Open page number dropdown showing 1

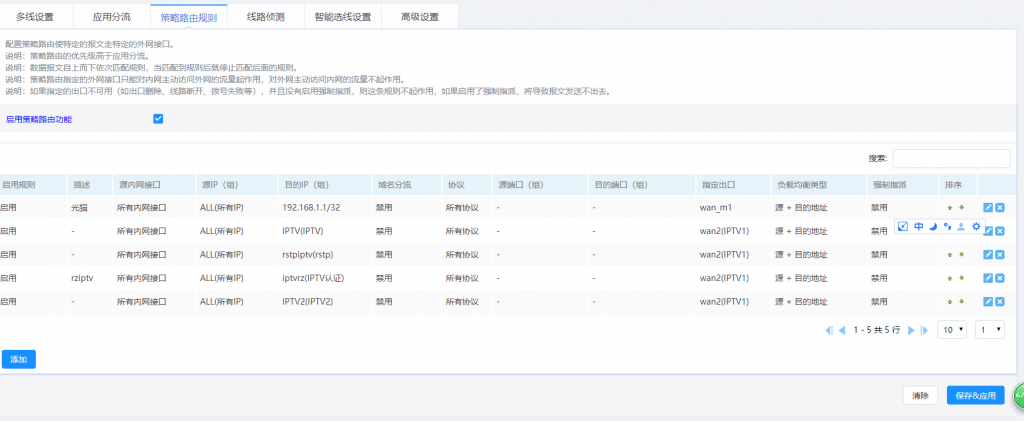pos(990,329)
